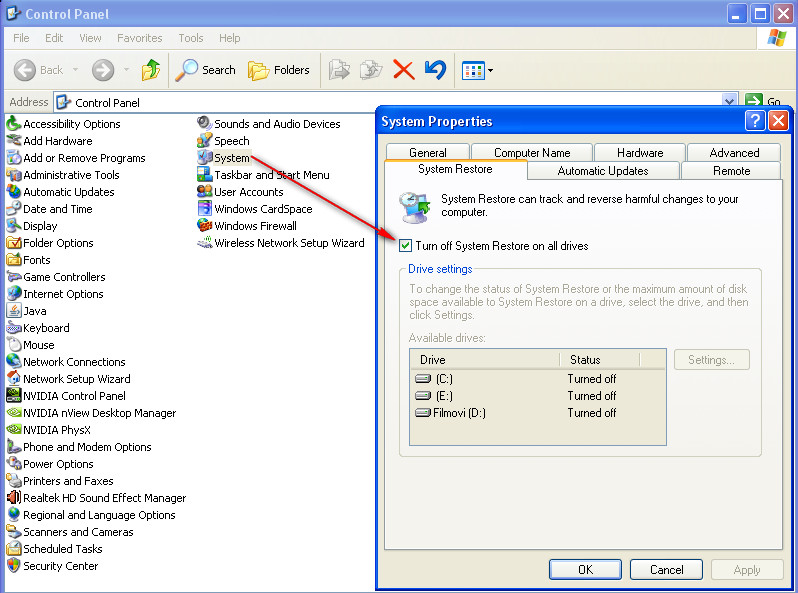Click the red Delete toolbar icon
This screenshot has height=593, width=798.
click(x=404, y=70)
